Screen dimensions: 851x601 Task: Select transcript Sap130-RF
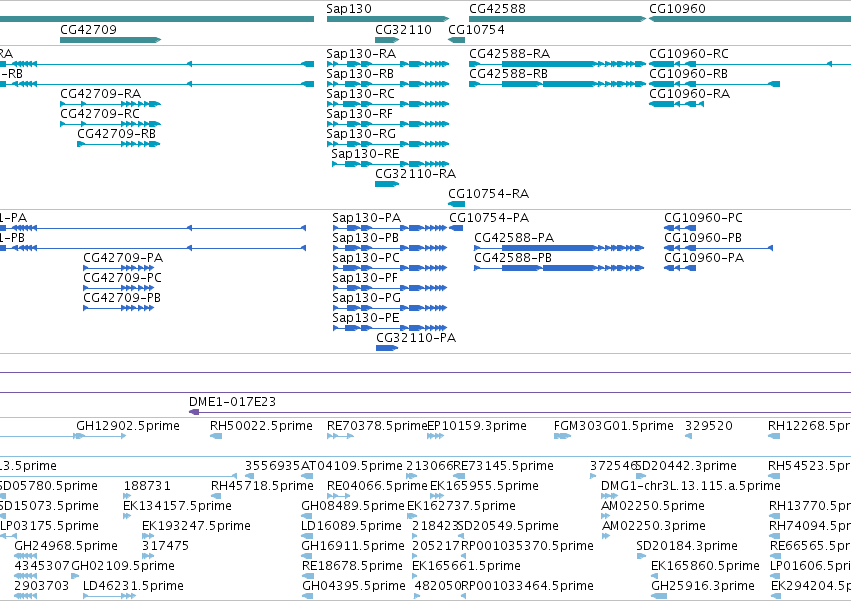[x=359, y=114]
